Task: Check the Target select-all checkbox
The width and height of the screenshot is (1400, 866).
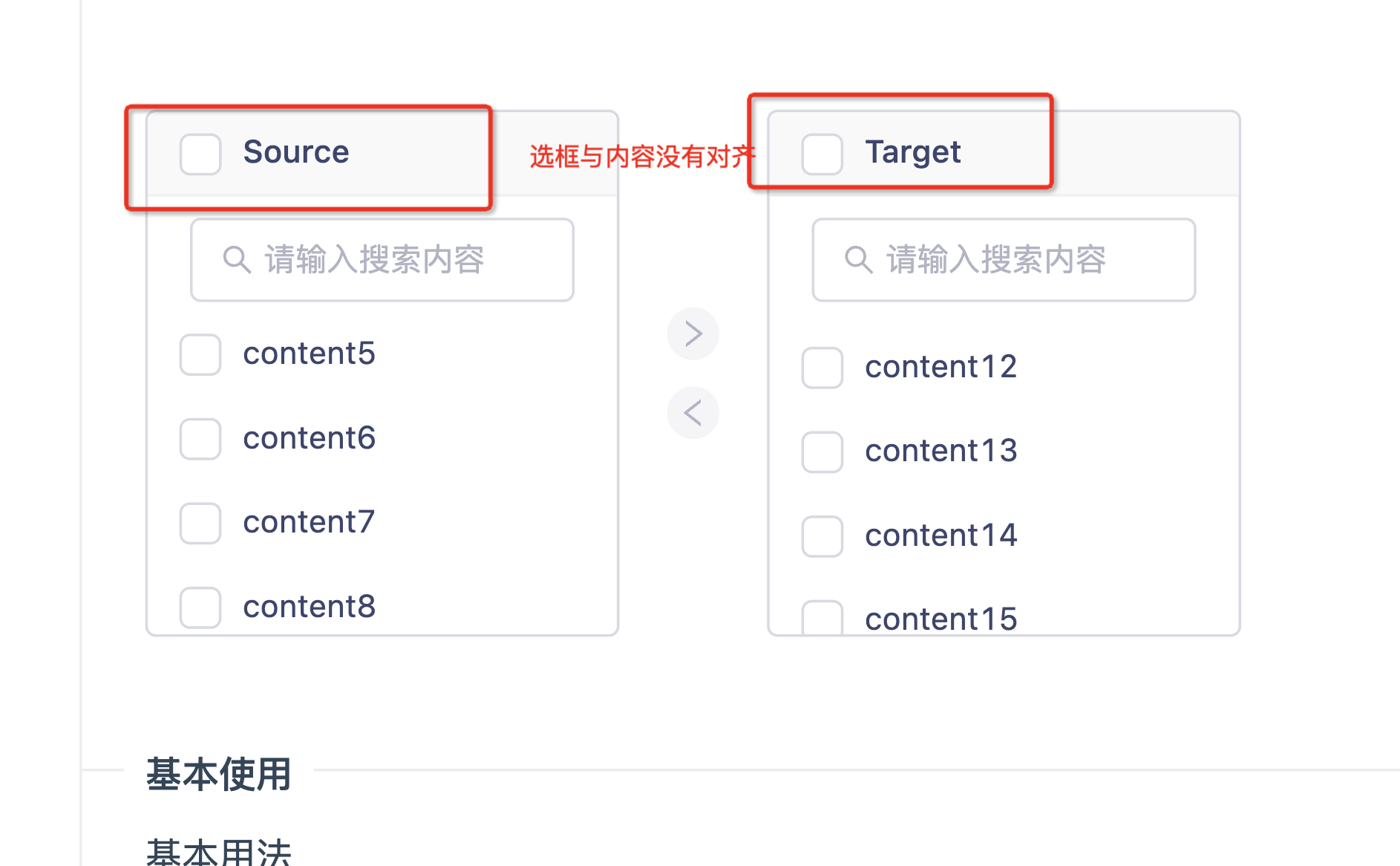Action: [x=821, y=154]
